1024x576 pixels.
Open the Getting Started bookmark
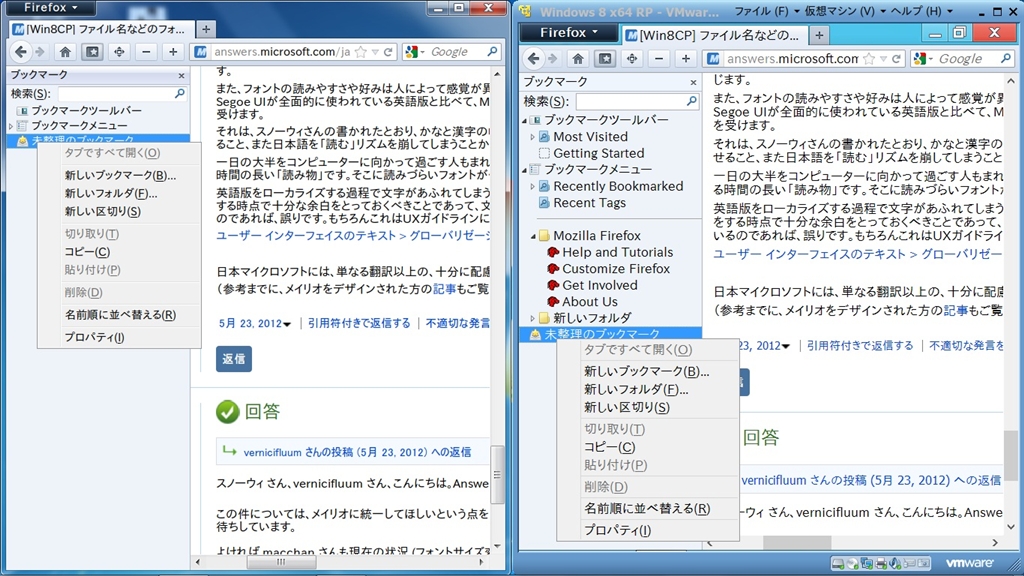click(x=598, y=153)
